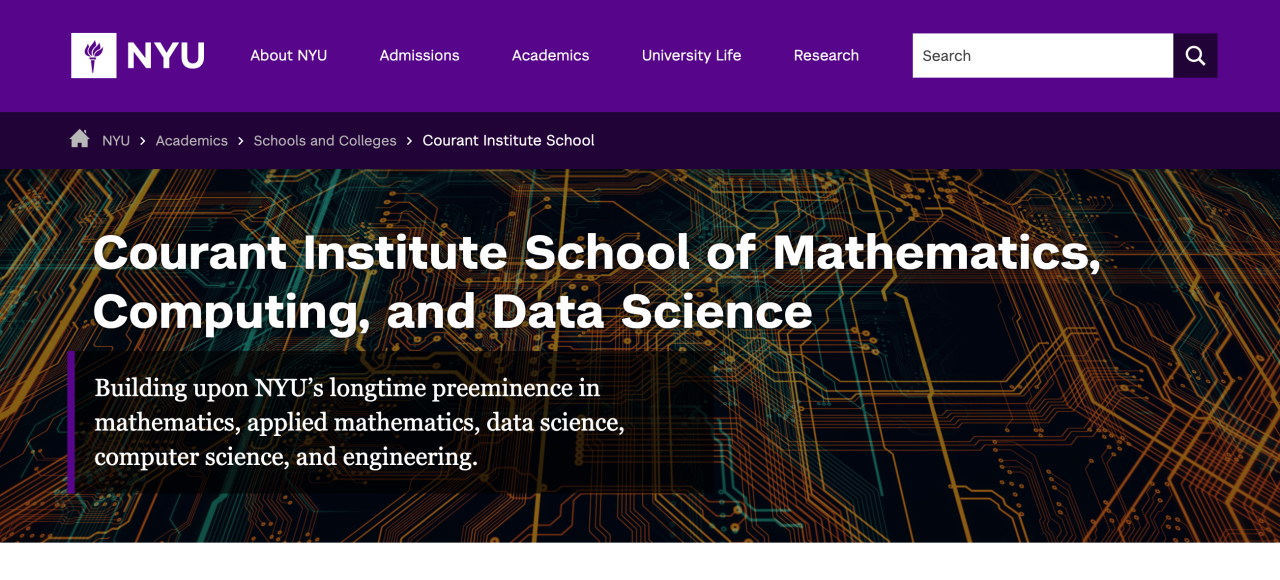Click the home icon in the breadcrumb
Screen dimensions: 1280x580
click(80, 139)
